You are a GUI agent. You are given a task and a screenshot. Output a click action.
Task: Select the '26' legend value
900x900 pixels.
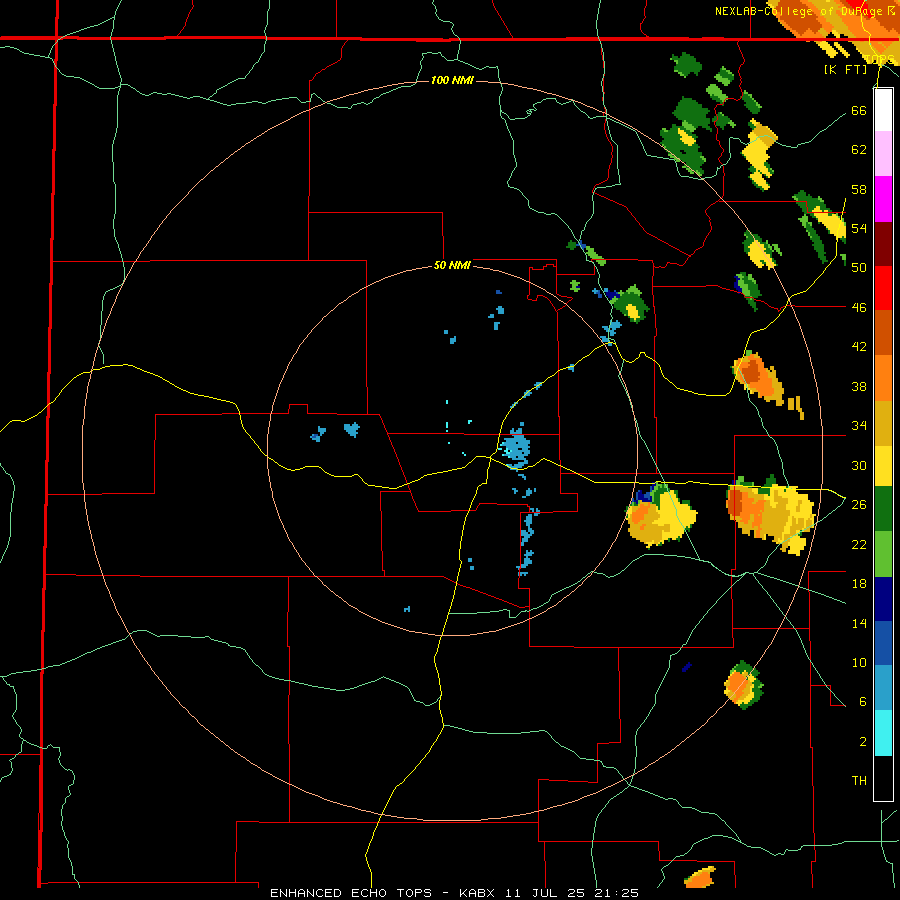[859, 505]
